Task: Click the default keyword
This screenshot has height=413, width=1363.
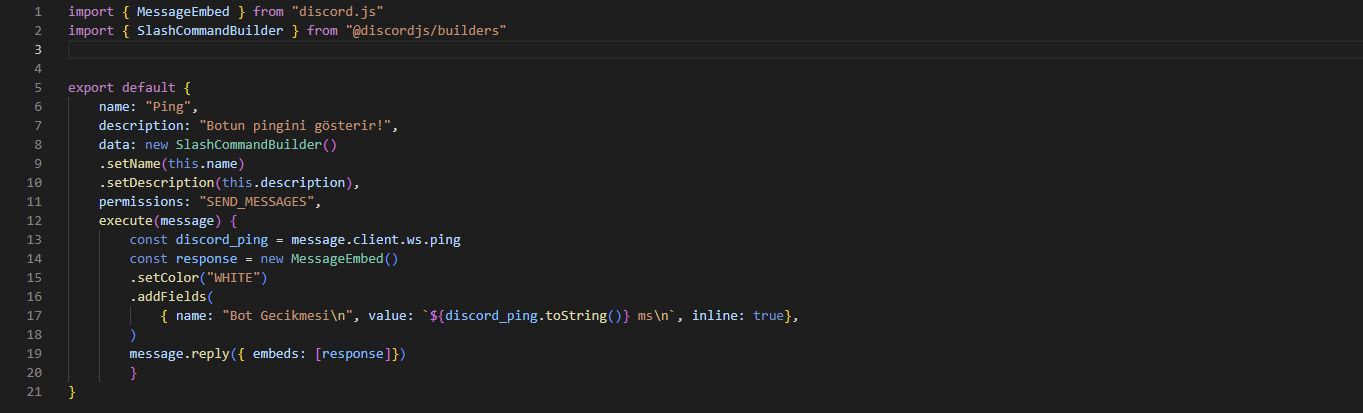Action: coord(149,88)
